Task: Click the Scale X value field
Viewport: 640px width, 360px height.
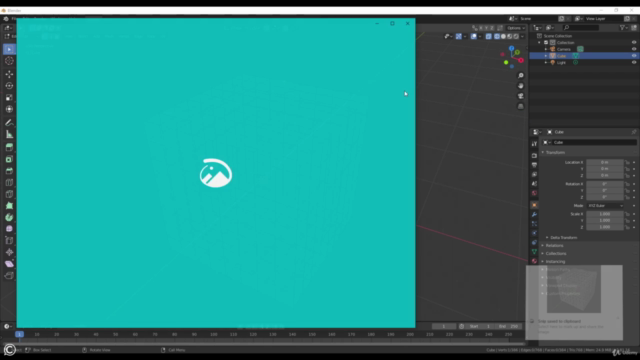Action: (605, 214)
